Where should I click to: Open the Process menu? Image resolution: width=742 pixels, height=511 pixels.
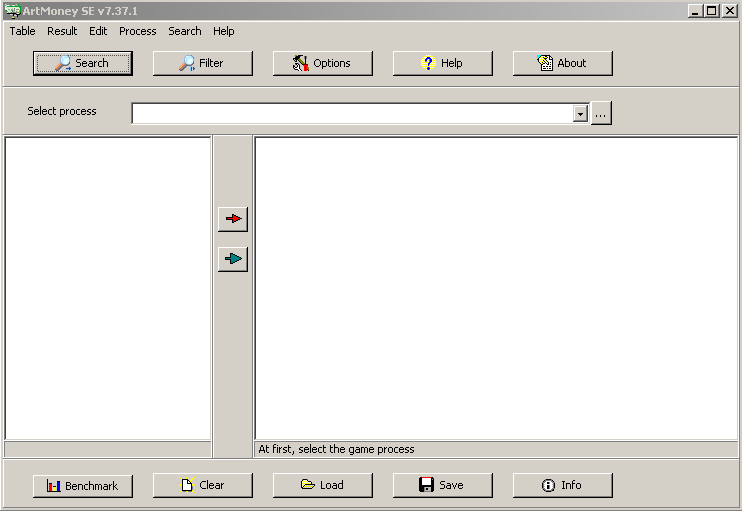137,31
